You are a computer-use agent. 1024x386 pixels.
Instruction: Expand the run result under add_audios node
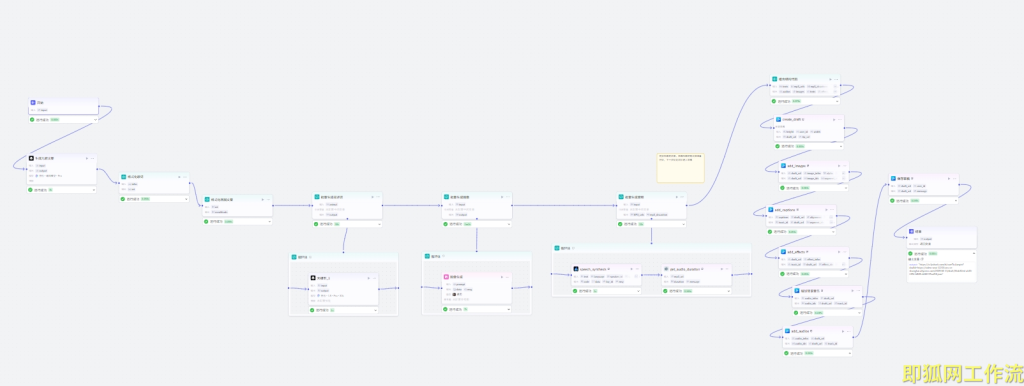click(850, 353)
